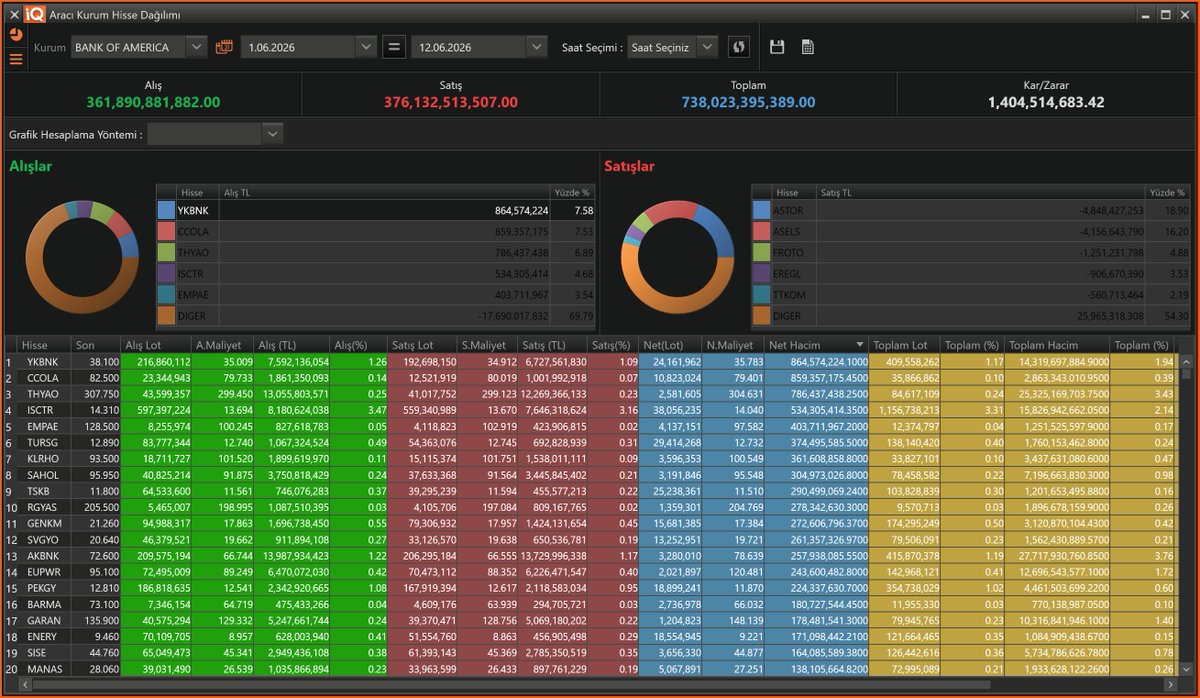This screenshot has width=1200, height=698.
Task: Open the Kurum BANK OF AMERICA dropdown
Action: pyautogui.click(x=196, y=47)
